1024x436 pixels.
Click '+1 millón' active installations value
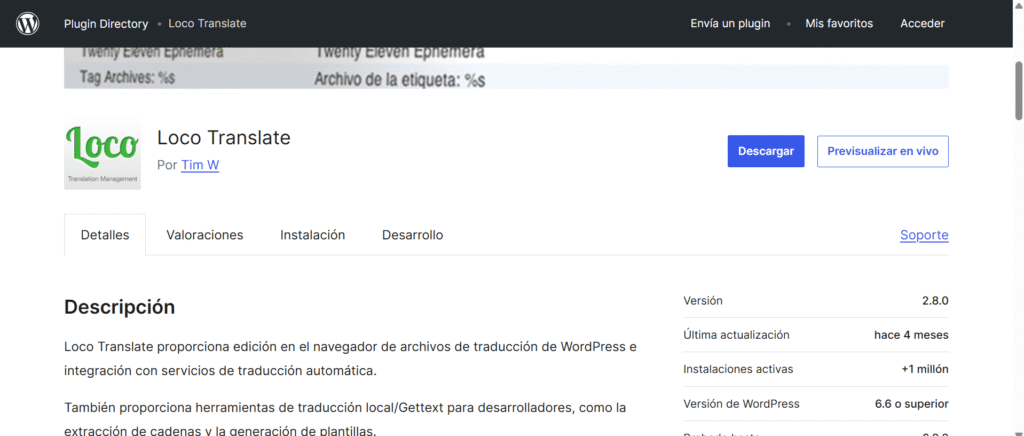[925, 369]
